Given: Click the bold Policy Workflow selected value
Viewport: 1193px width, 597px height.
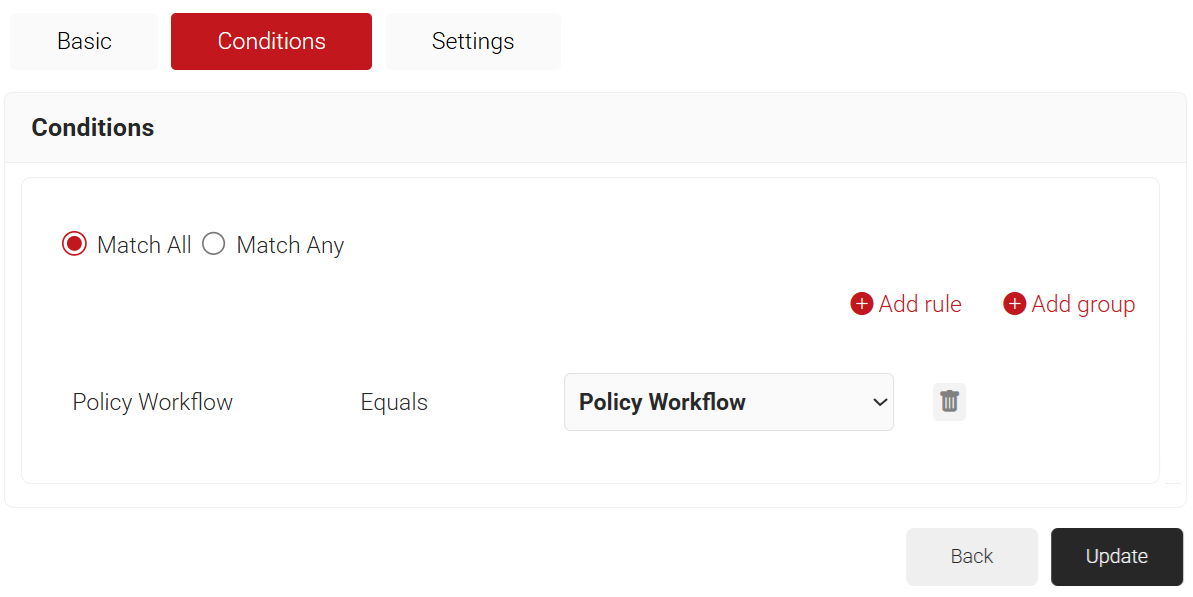Looking at the screenshot, I should [662, 402].
